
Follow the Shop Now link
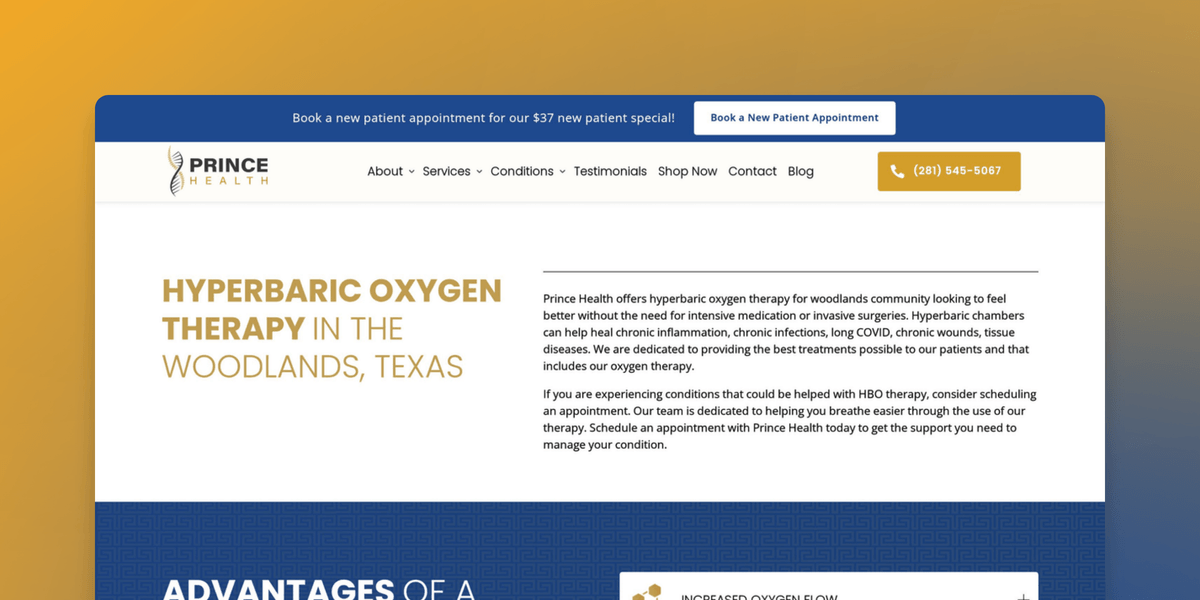point(687,171)
